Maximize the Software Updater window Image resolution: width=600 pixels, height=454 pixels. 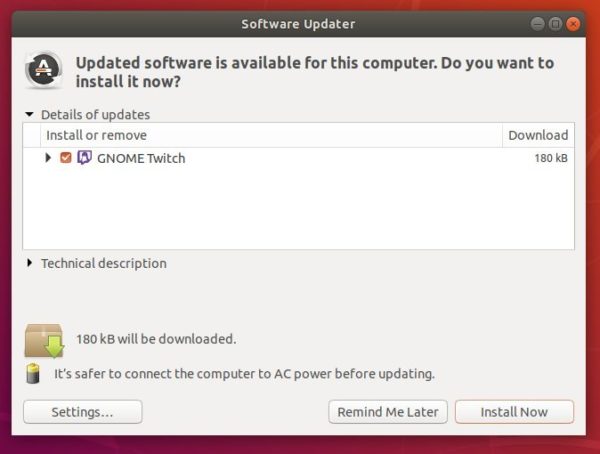pos(555,24)
